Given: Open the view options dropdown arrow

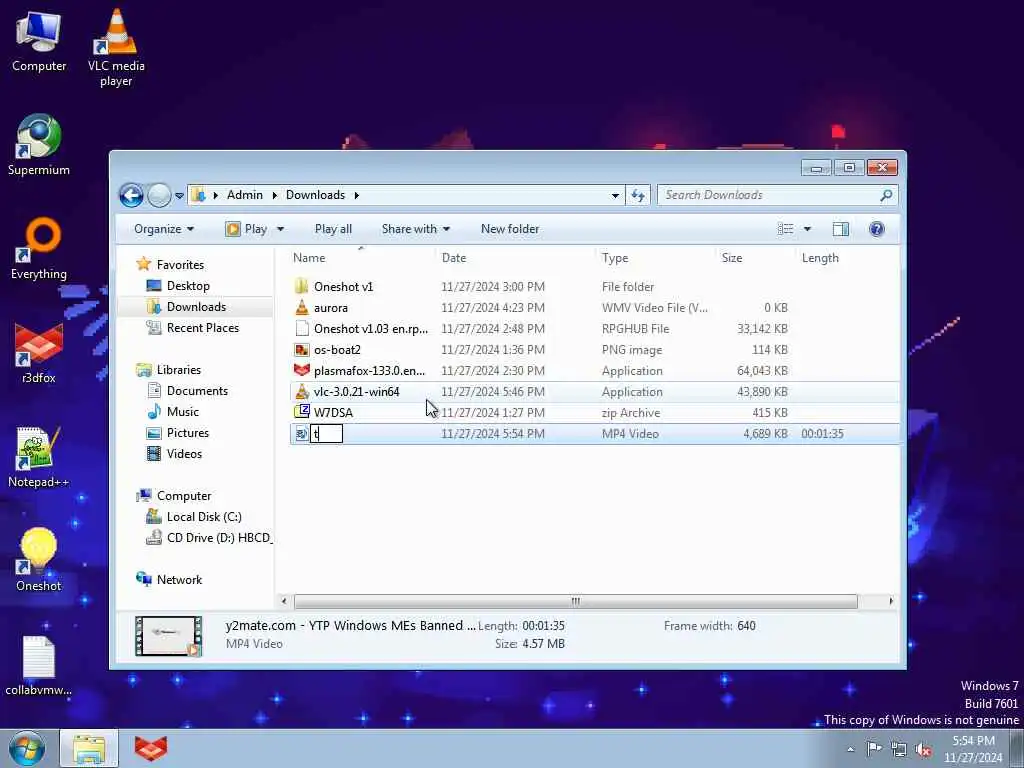Looking at the screenshot, I should [807, 229].
